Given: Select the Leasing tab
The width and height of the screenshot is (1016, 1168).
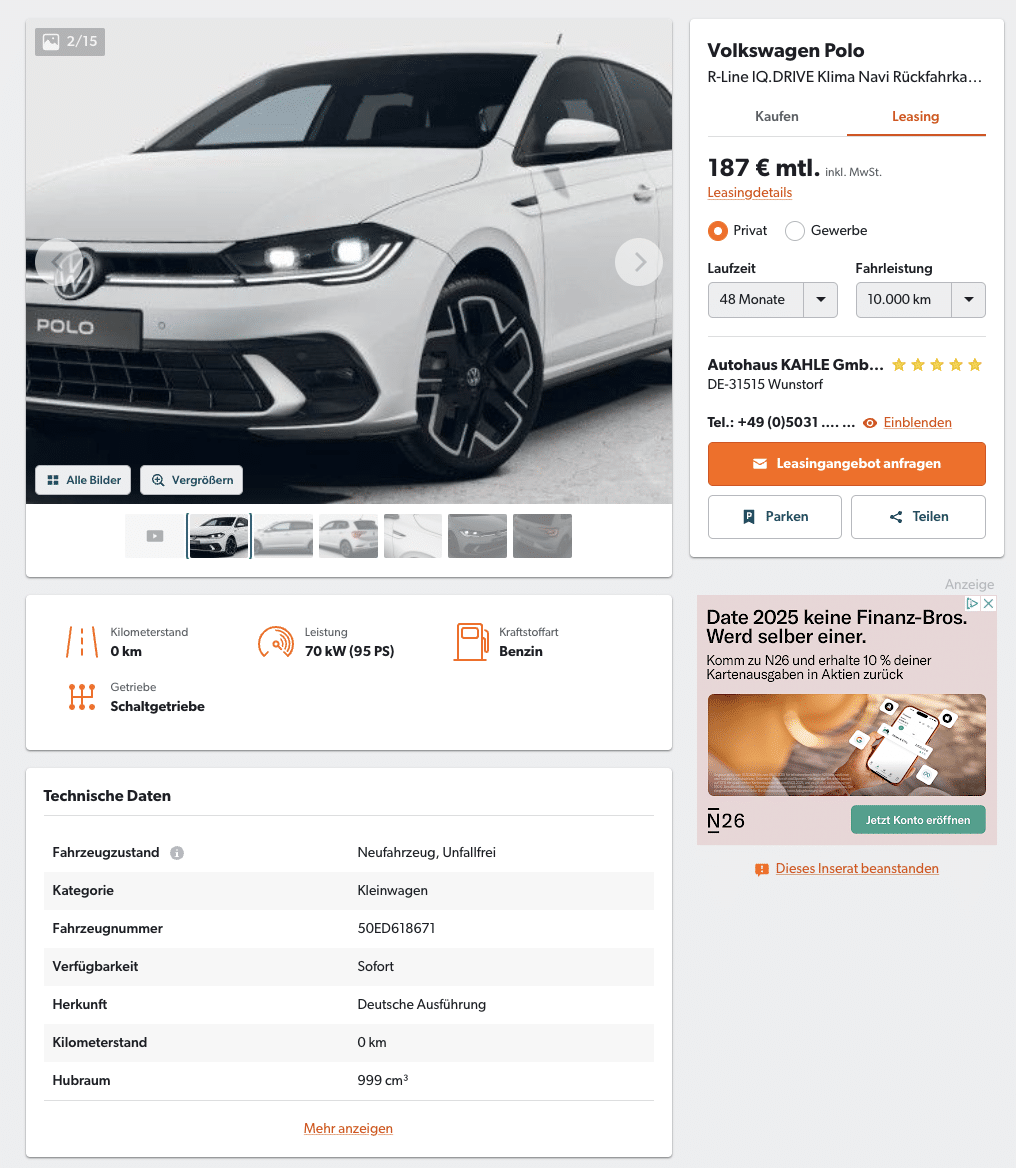Looking at the screenshot, I should click(x=916, y=116).
